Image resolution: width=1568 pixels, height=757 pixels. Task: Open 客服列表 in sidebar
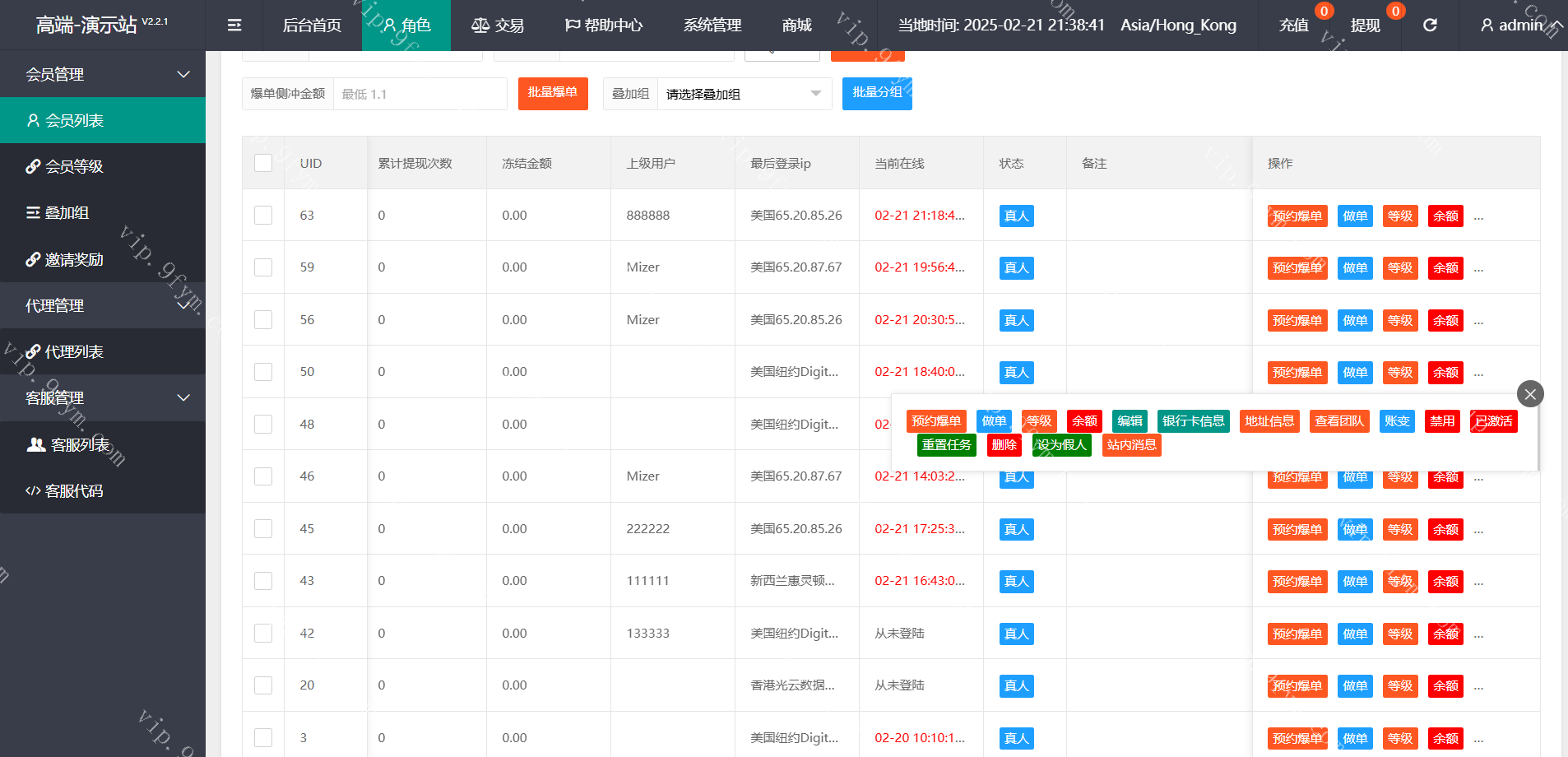tap(79, 445)
